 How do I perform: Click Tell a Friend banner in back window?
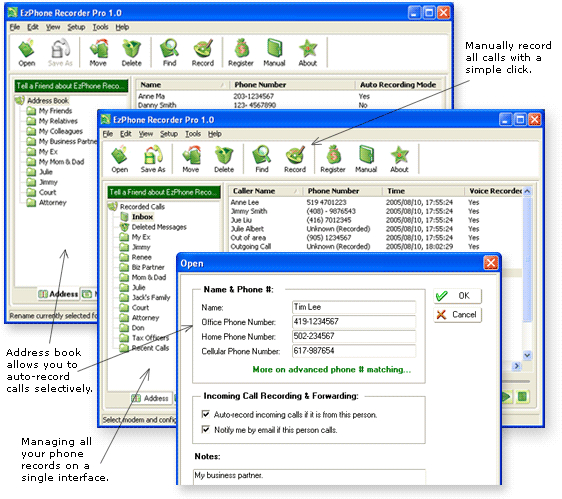click(x=71, y=86)
